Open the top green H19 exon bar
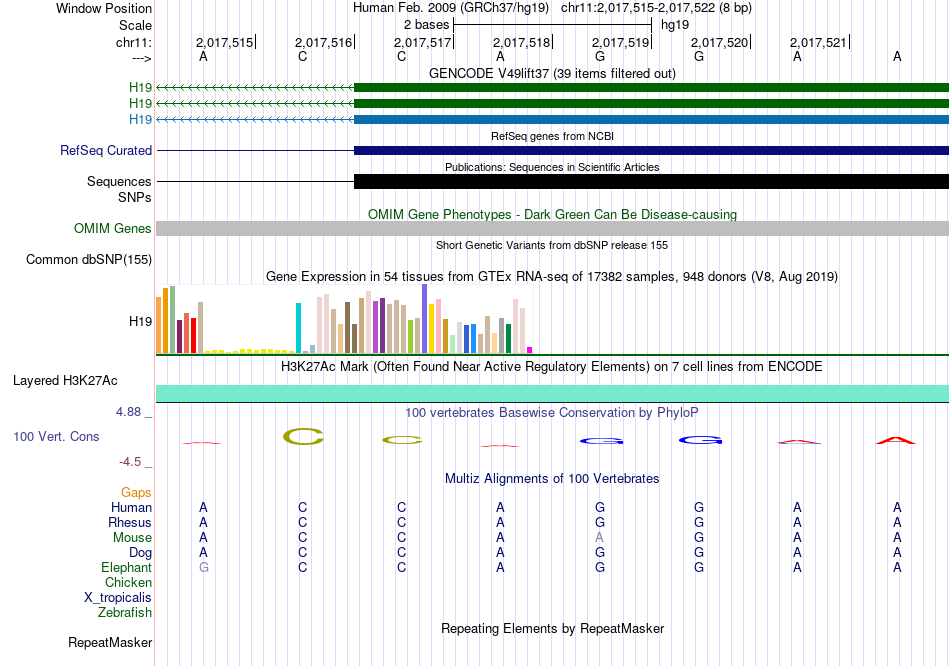This screenshot has width=950, height=666. [651, 87]
